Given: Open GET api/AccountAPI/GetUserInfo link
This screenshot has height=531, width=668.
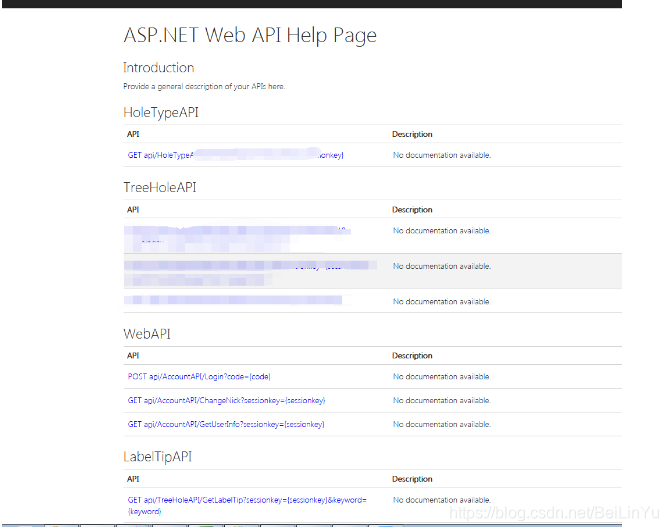Looking at the screenshot, I should [226, 424].
